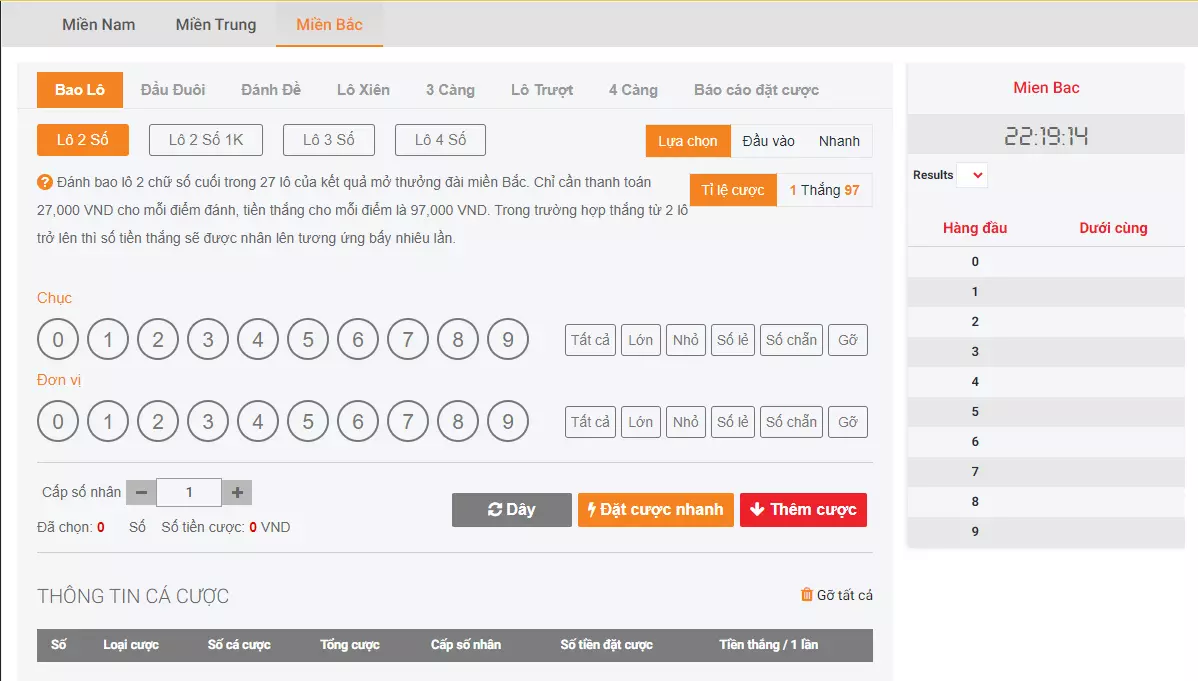Select number 0 in the Đơn vị row
1198x681 pixels.
pyautogui.click(x=57, y=421)
